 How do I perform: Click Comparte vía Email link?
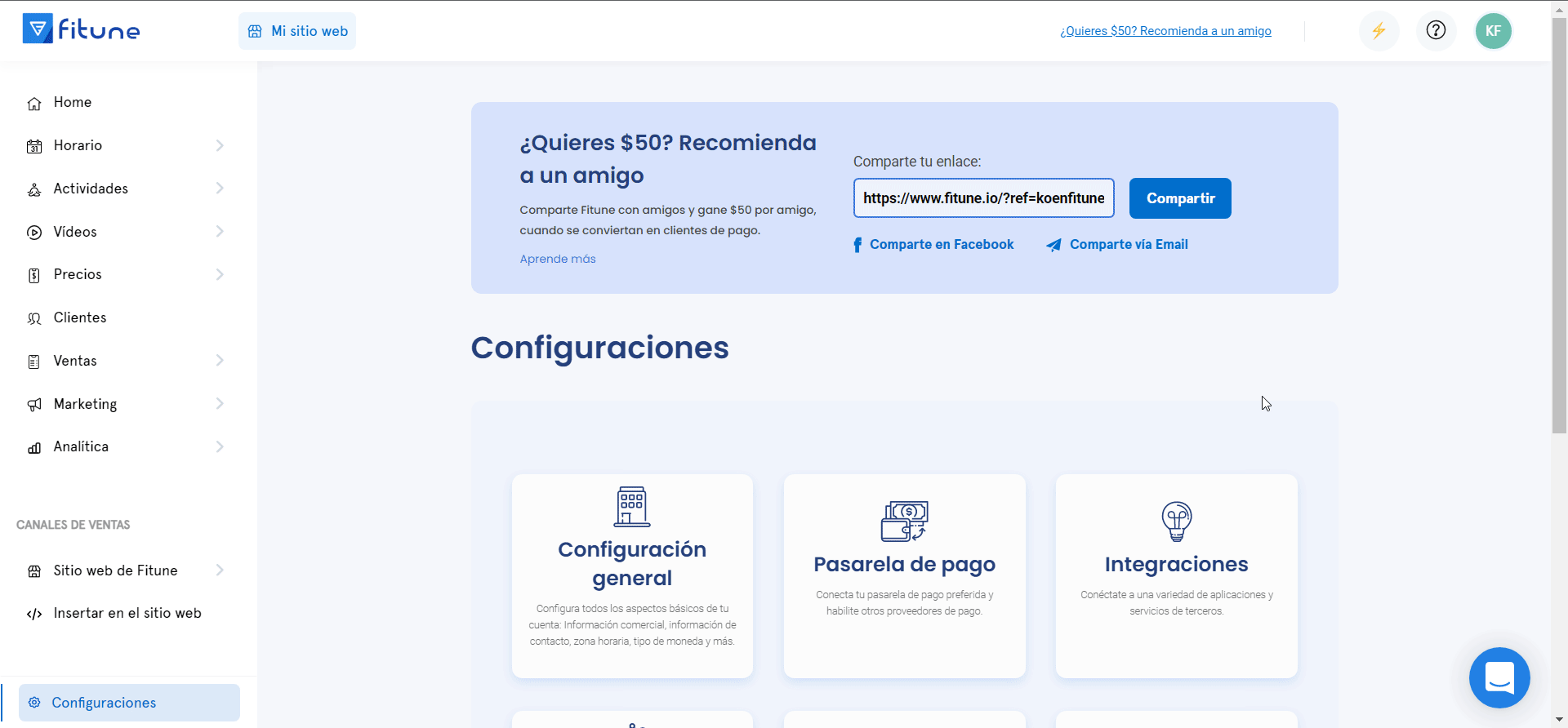click(1129, 245)
